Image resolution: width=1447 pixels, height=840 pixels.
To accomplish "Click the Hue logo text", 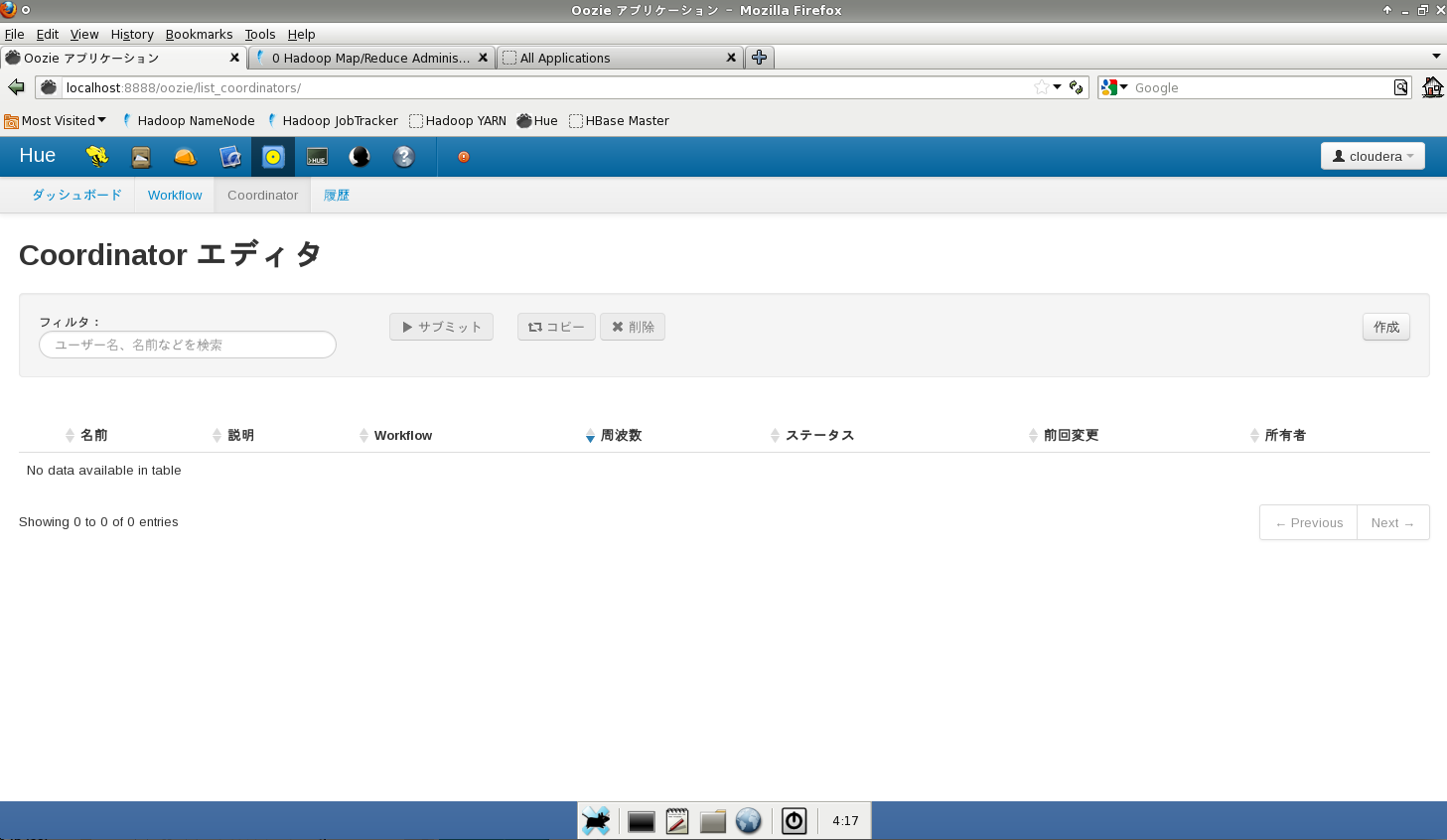I will tap(38, 156).
